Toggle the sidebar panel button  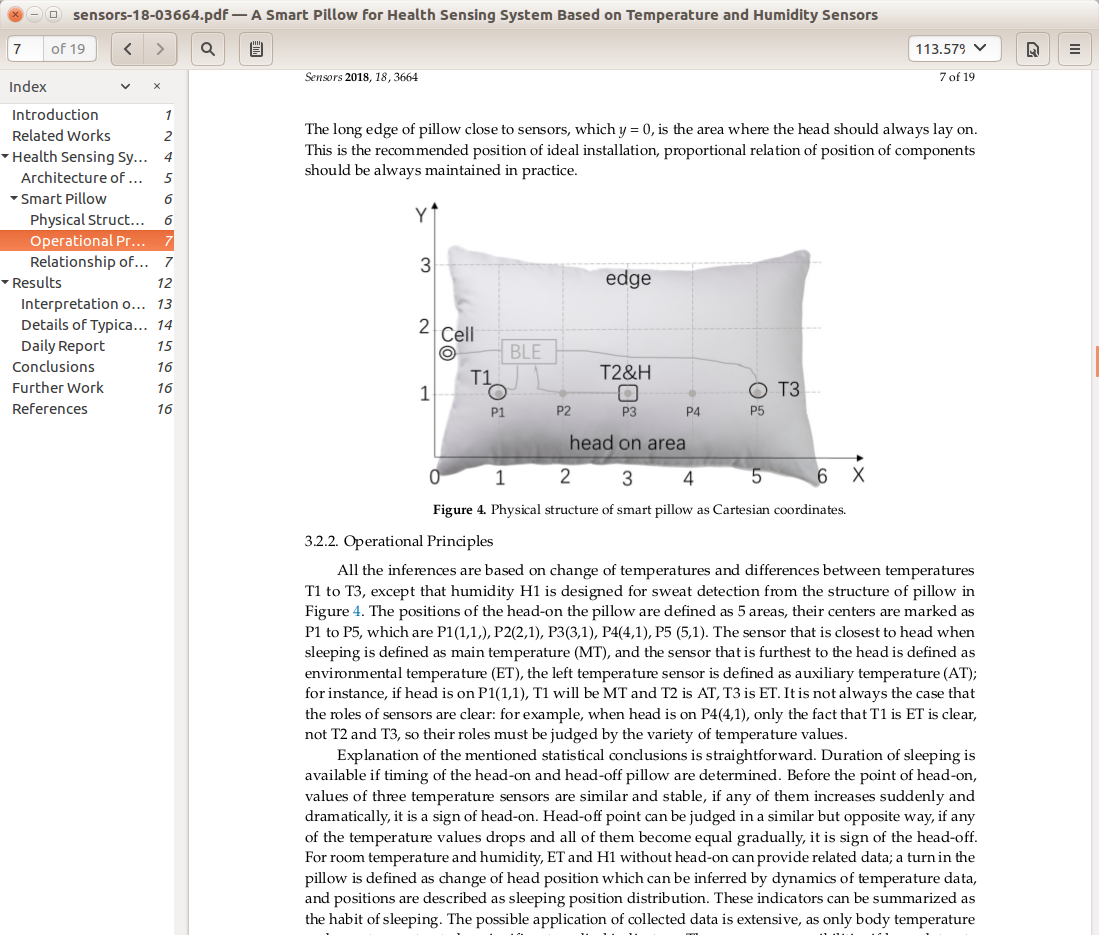[256, 49]
